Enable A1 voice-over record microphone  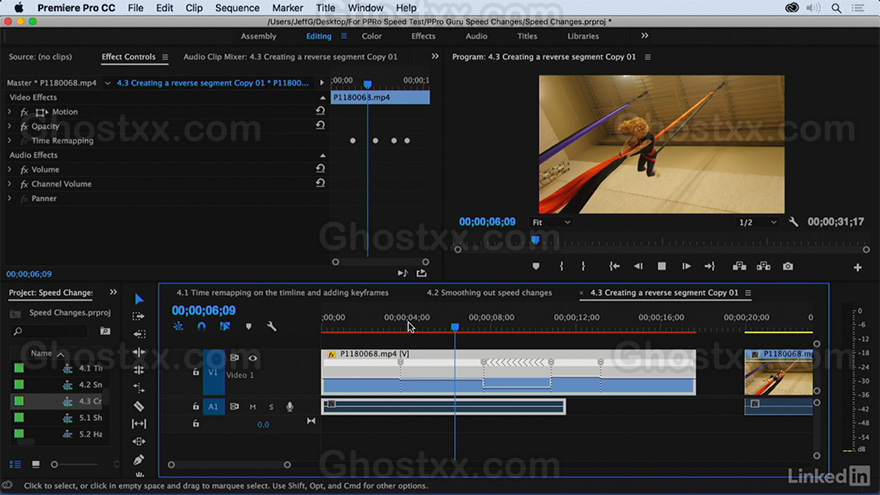point(290,407)
